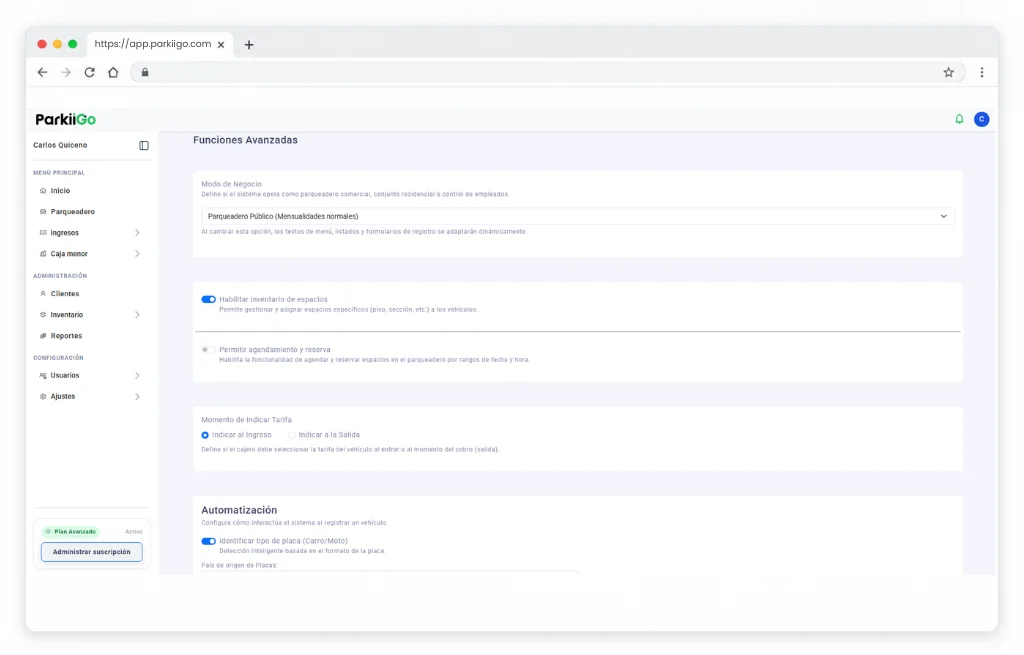Viewport: 1024px width, 655px height.
Task: Select Indicar a la Salida radio option
Action: 292,435
